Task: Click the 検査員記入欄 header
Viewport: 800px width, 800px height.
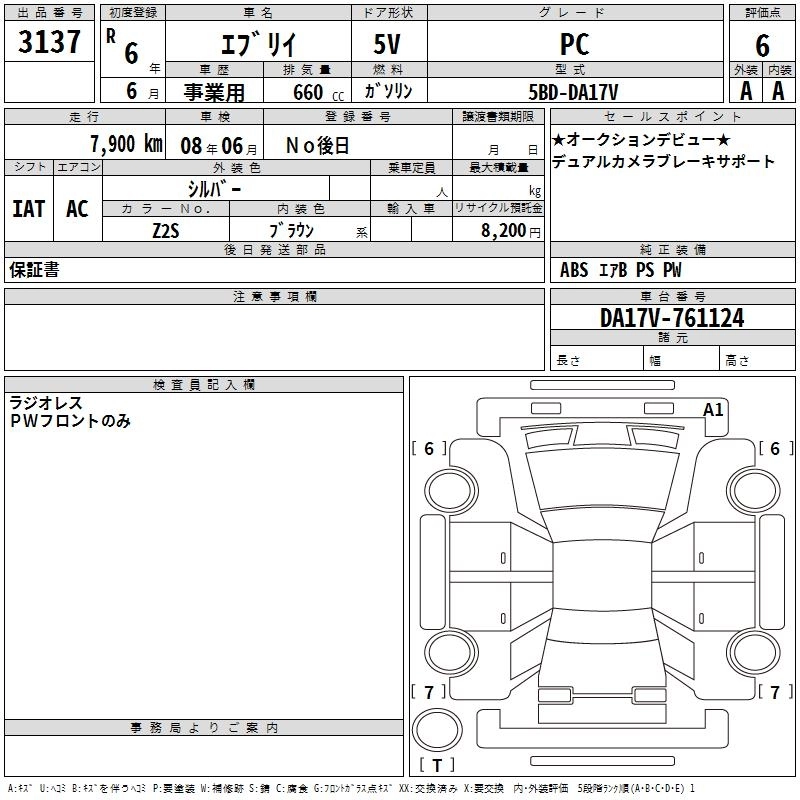Action: click(204, 385)
